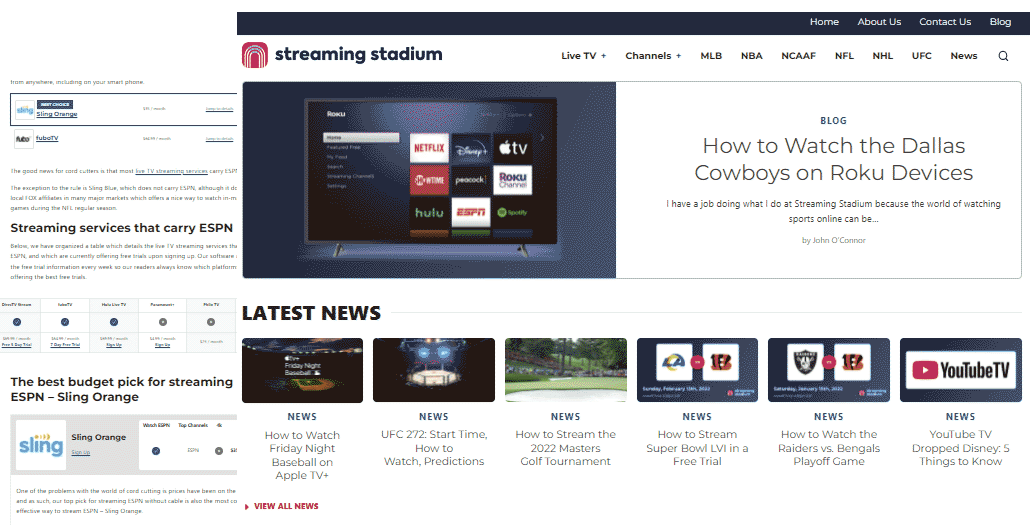
Task: Click the Watch ESPN checkmark in Sling card
Action: pos(156,451)
